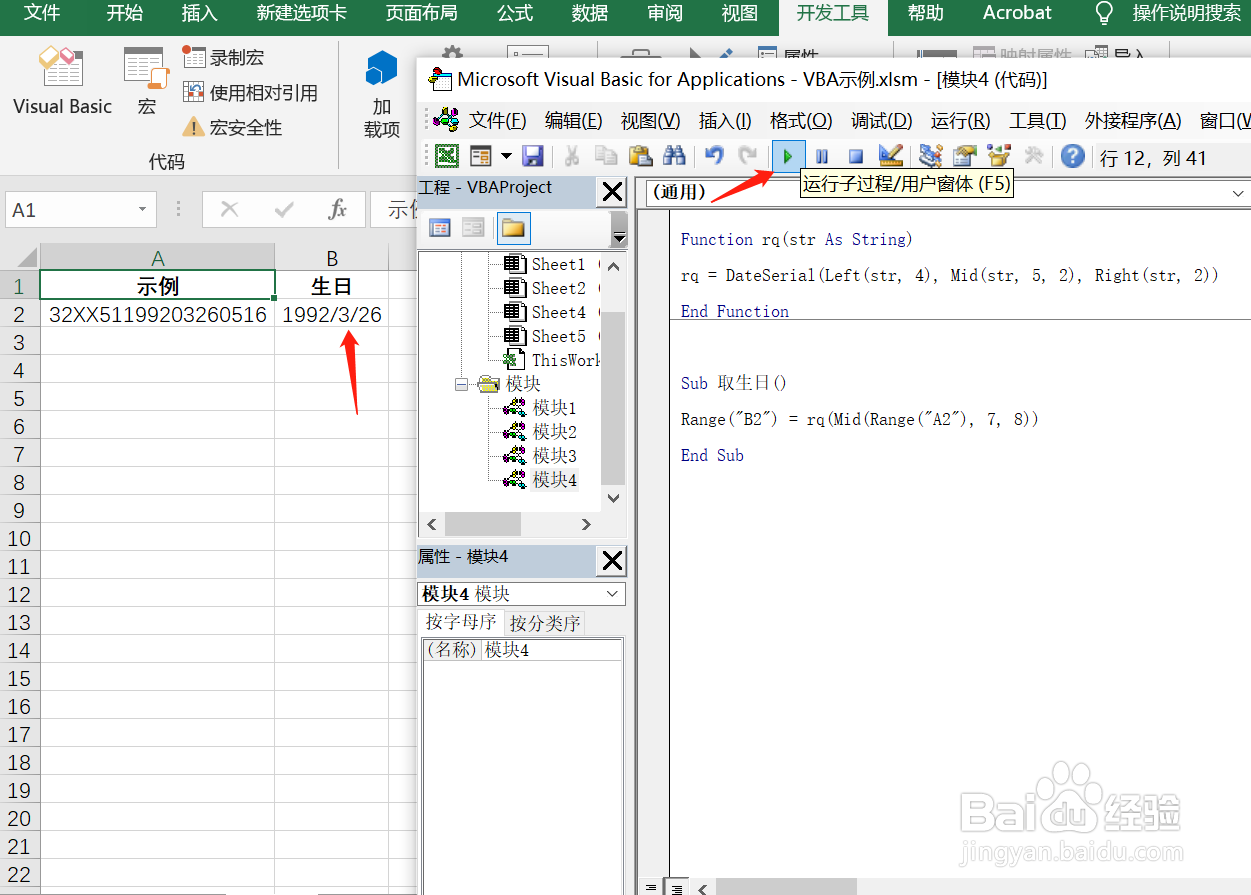Run the sub with green play button
Screen dimensions: 1251x895
point(788,156)
